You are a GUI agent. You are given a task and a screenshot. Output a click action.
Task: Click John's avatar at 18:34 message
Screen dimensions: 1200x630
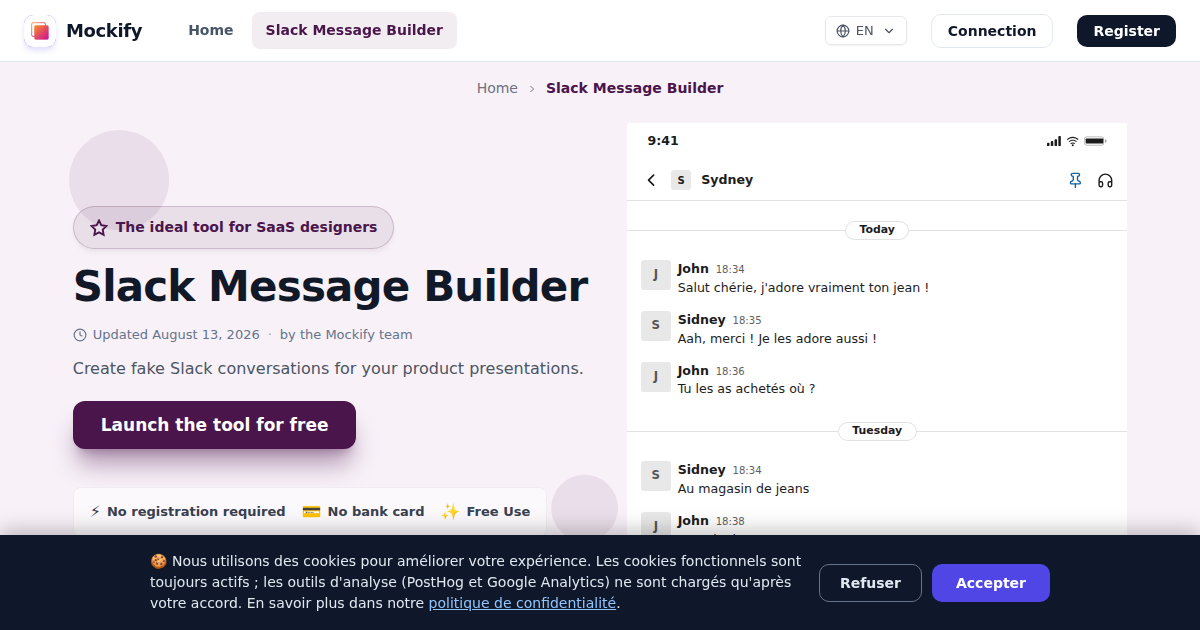(655, 274)
